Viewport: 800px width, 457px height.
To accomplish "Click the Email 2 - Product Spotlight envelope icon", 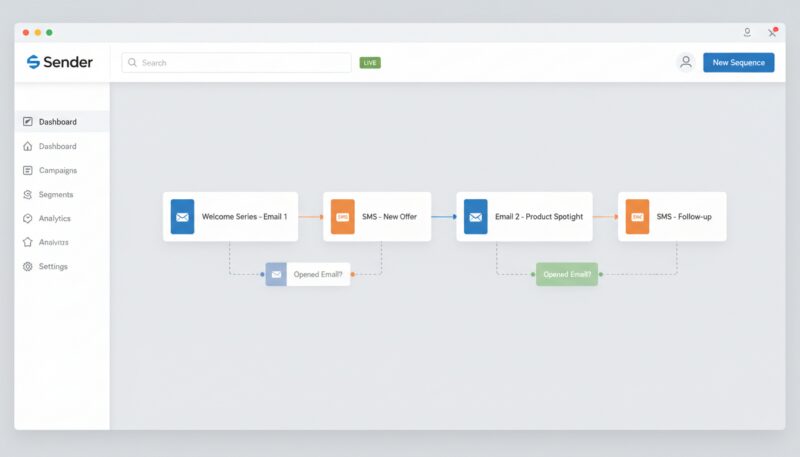I will point(475,216).
